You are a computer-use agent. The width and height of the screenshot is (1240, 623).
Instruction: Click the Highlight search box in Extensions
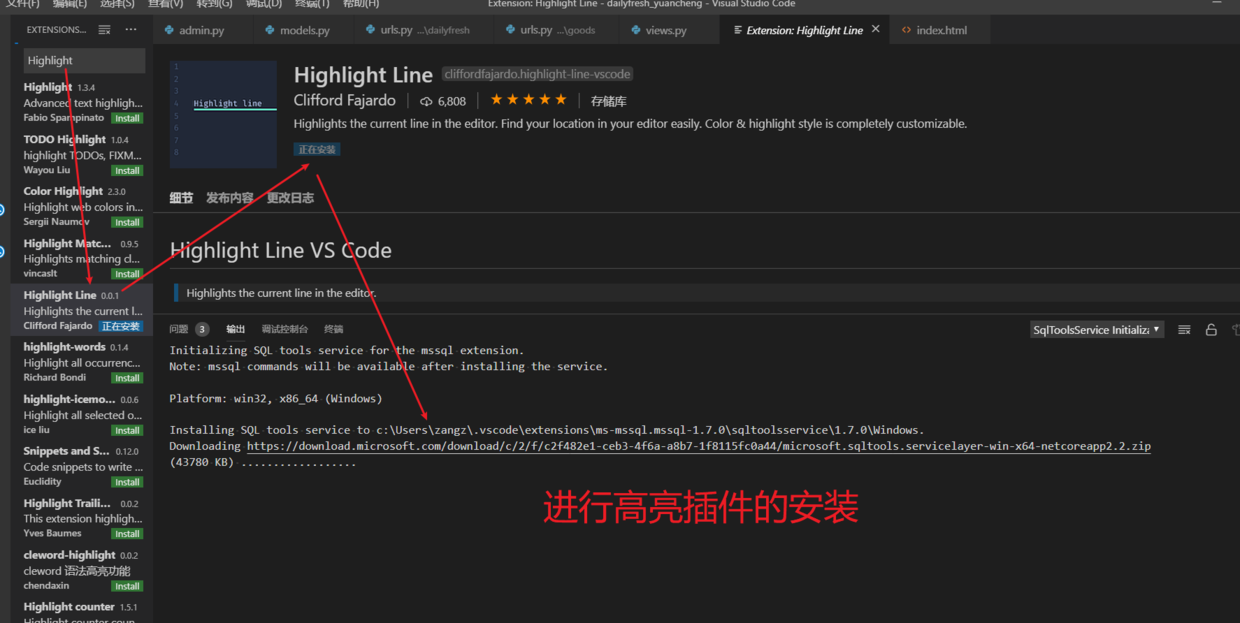point(84,61)
